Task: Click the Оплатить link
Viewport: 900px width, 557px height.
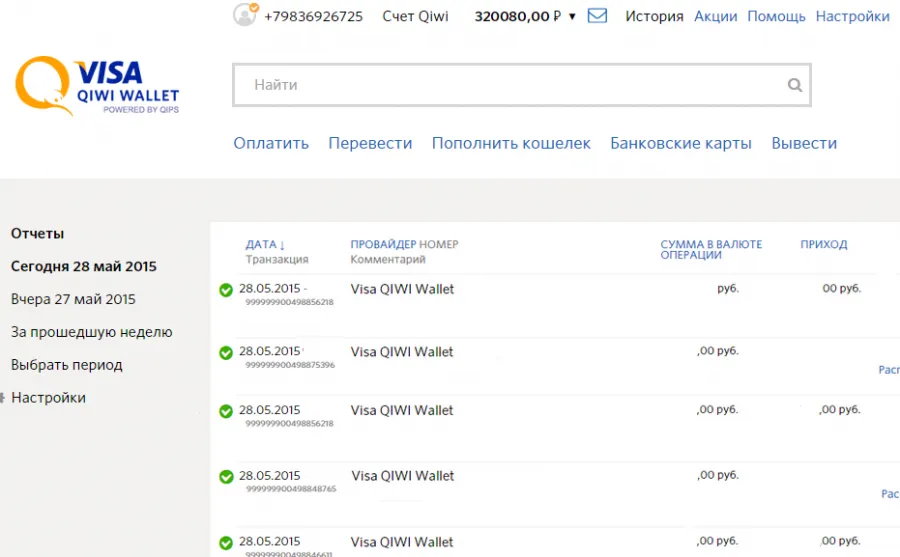Action: 271,143
